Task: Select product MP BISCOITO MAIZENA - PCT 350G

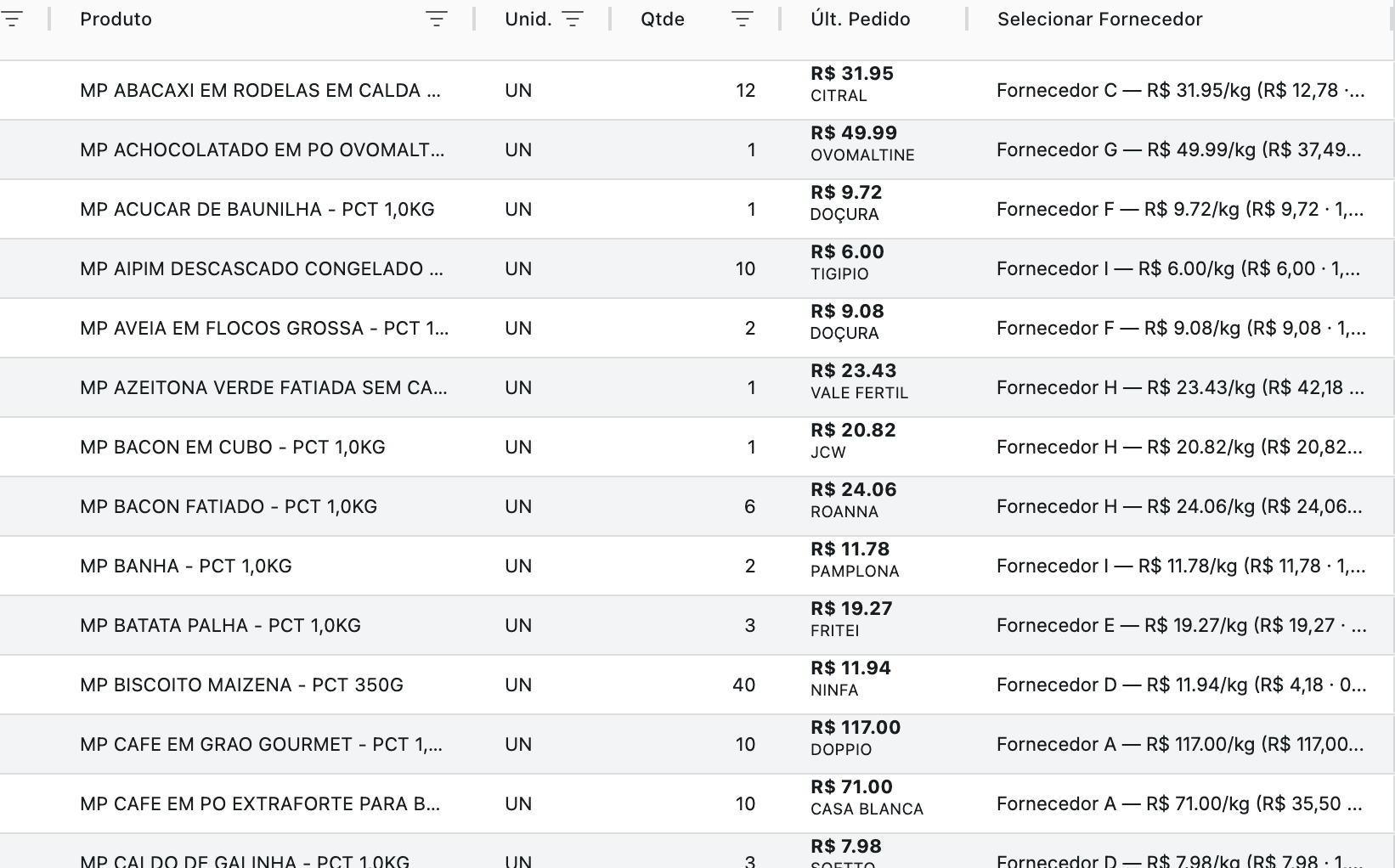Action: click(241, 685)
